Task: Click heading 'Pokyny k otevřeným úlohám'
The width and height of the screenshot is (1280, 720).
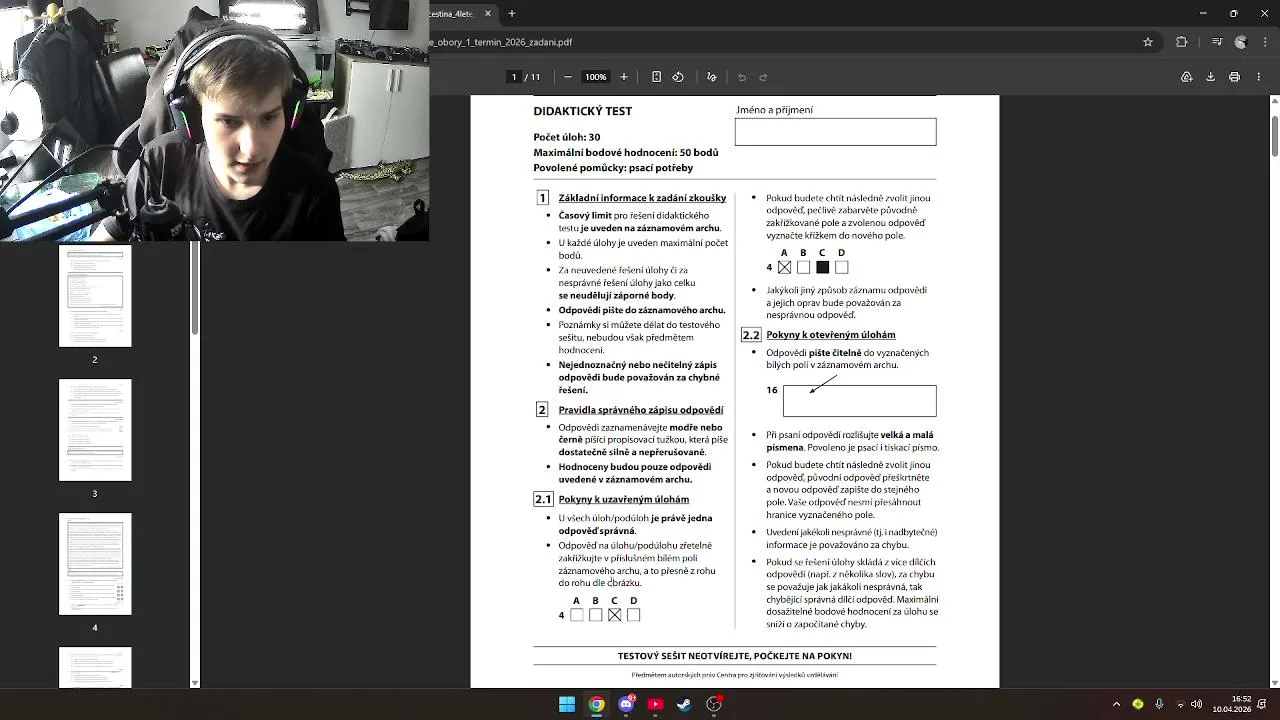Action: point(831,334)
